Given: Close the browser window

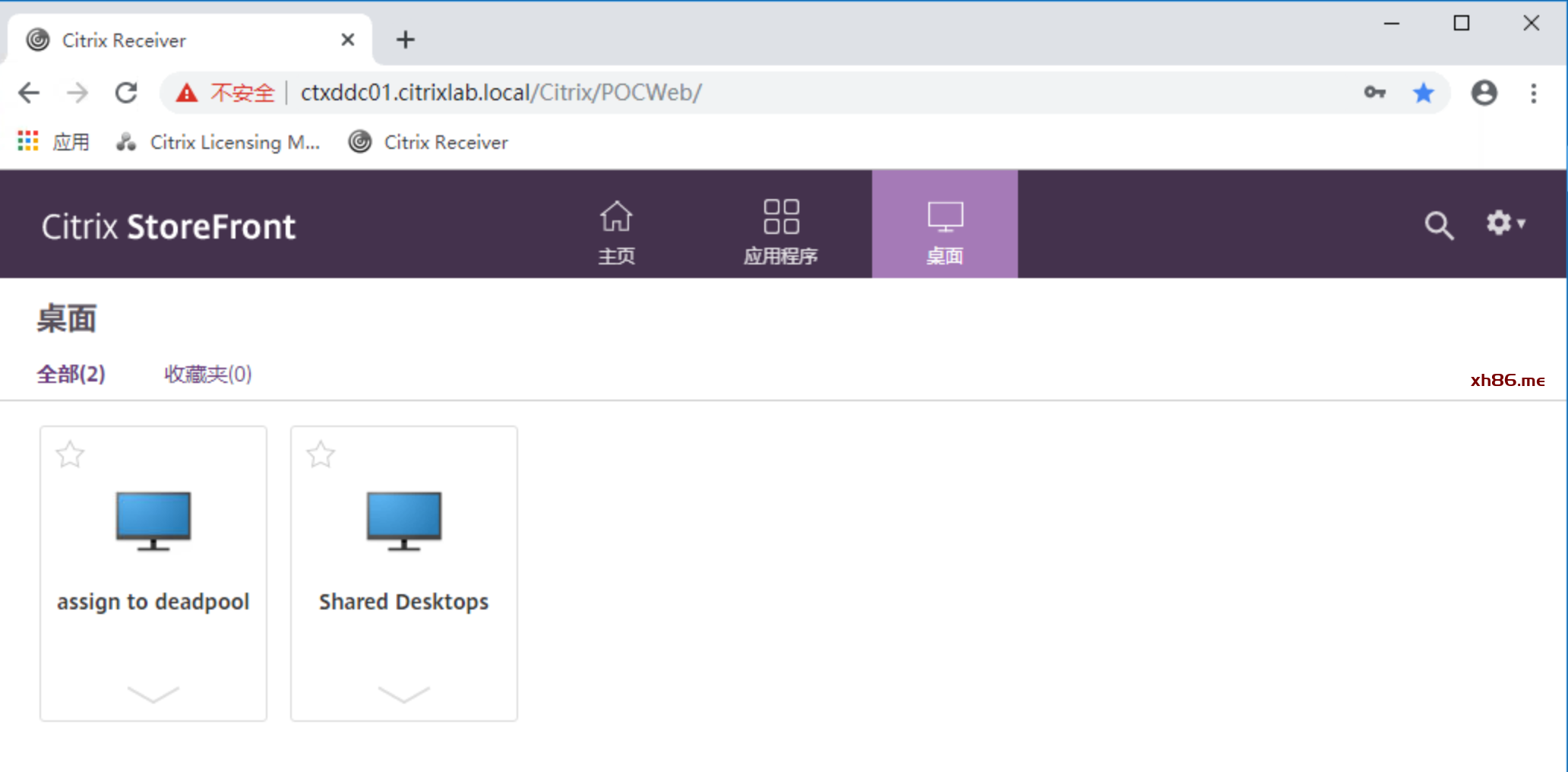Looking at the screenshot, I should point(1532,24).
